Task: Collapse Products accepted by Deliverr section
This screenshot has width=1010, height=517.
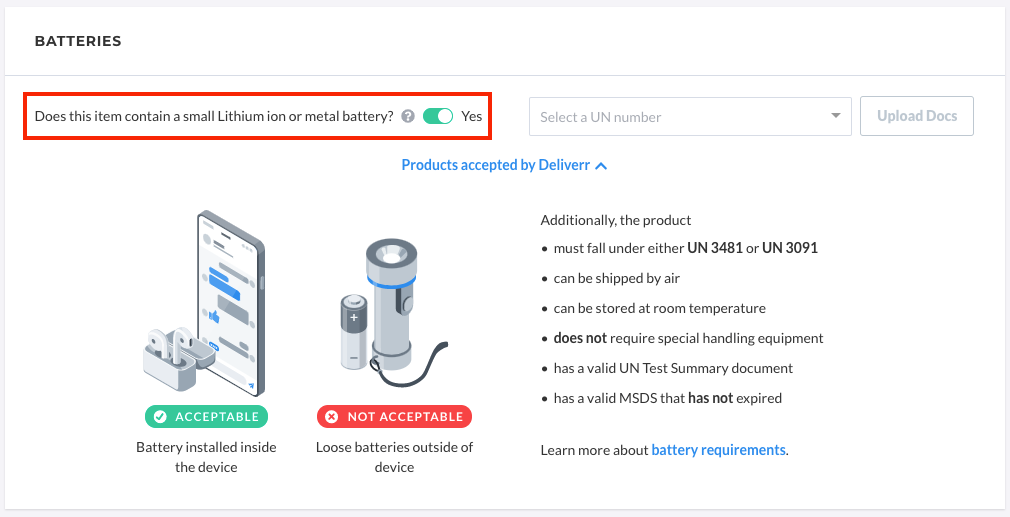Action: pos(504,165)
